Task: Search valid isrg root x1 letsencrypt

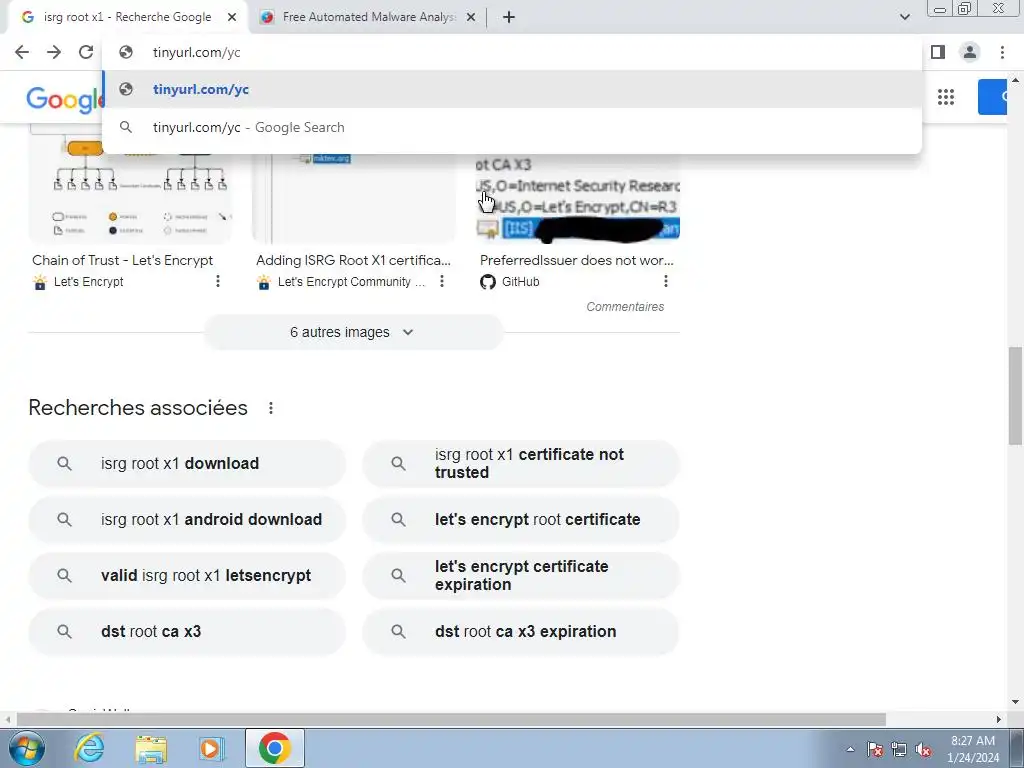Action: click(x=187, y=576)
